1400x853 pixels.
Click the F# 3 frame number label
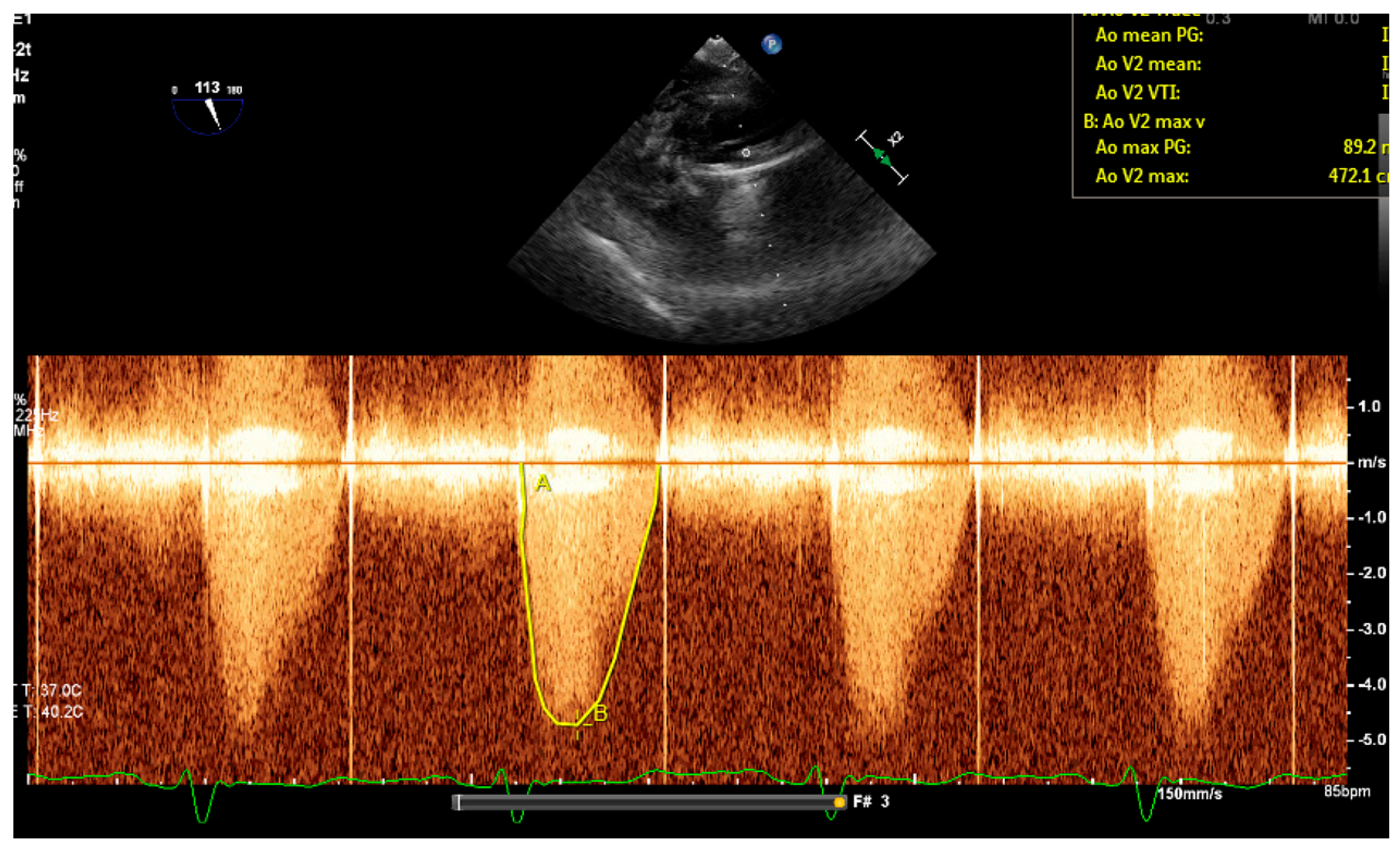click(x=871, y=801)
